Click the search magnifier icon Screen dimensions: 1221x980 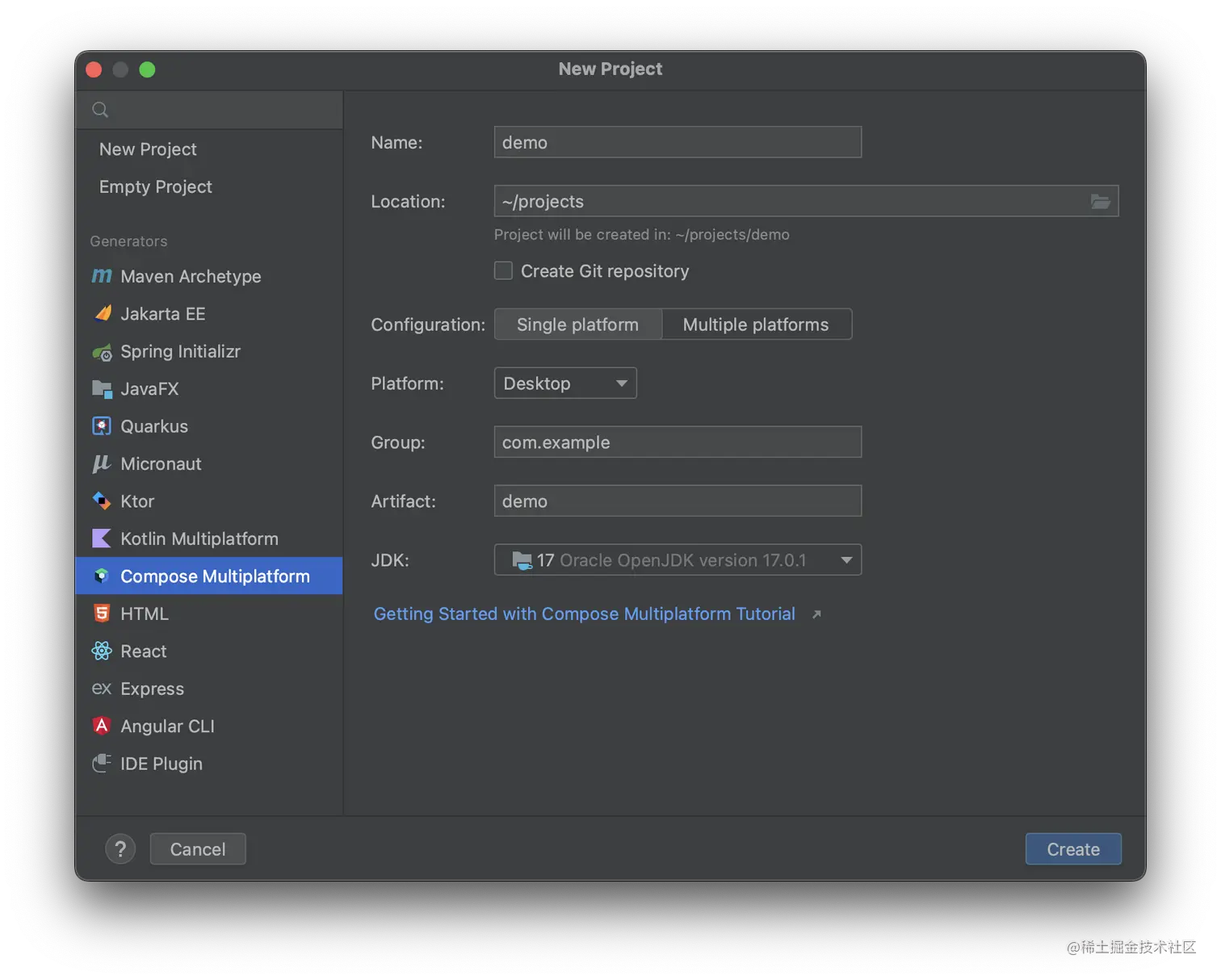(100, 110)
